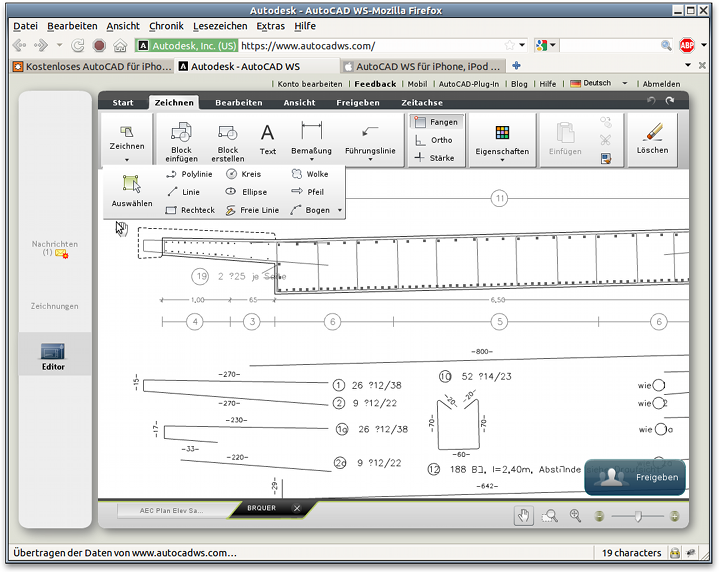Expand the Bemaßung dropdown
The image size is (719, 572).
(311, 160)
